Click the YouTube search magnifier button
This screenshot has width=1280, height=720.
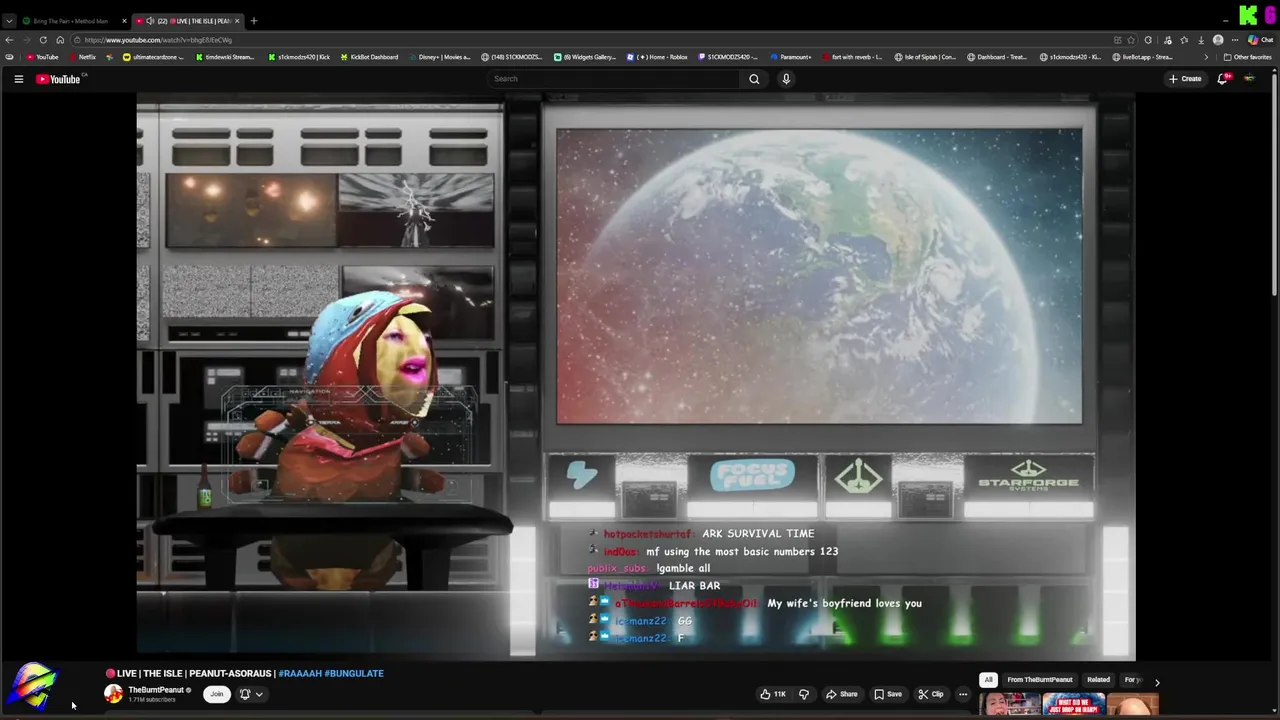click(x=754, y=79)
